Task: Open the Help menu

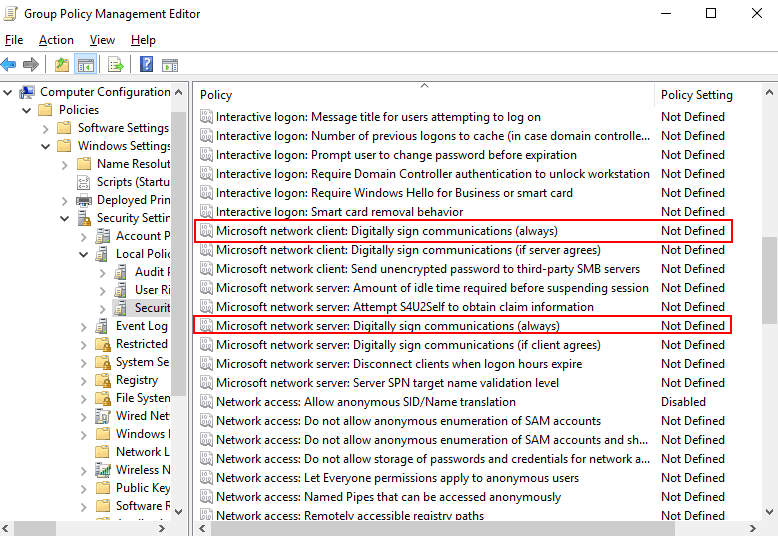Action: (143, 40)
